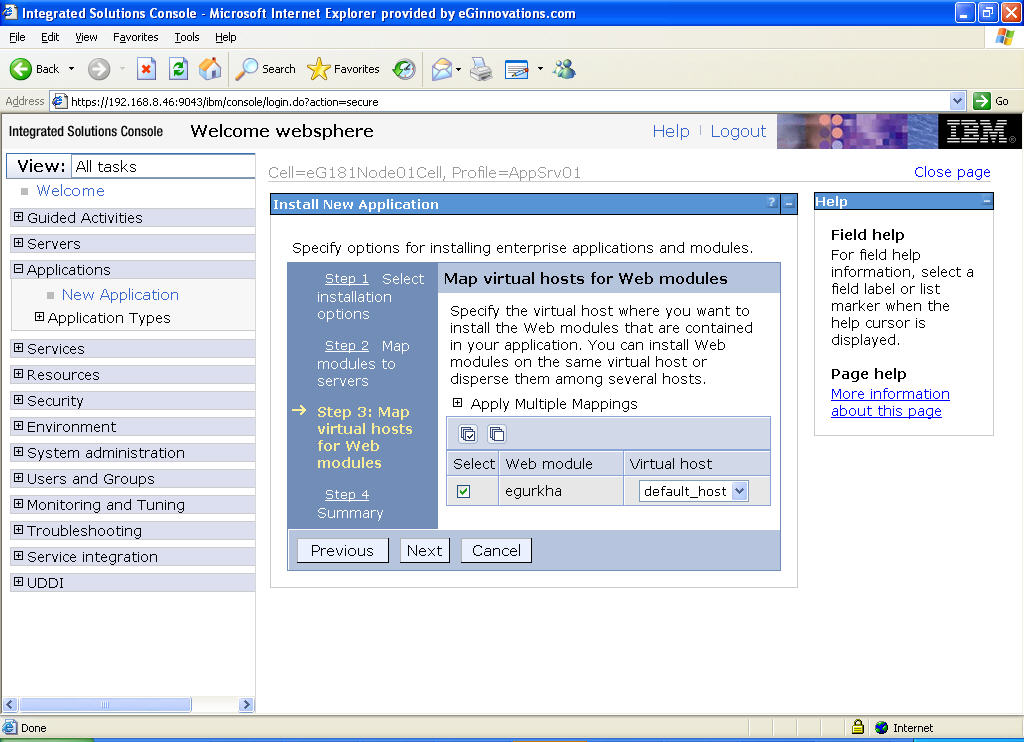1024x742 pixels.
Task: Uncheck the egurkha Web module checkbox
Action: point(464,491)
